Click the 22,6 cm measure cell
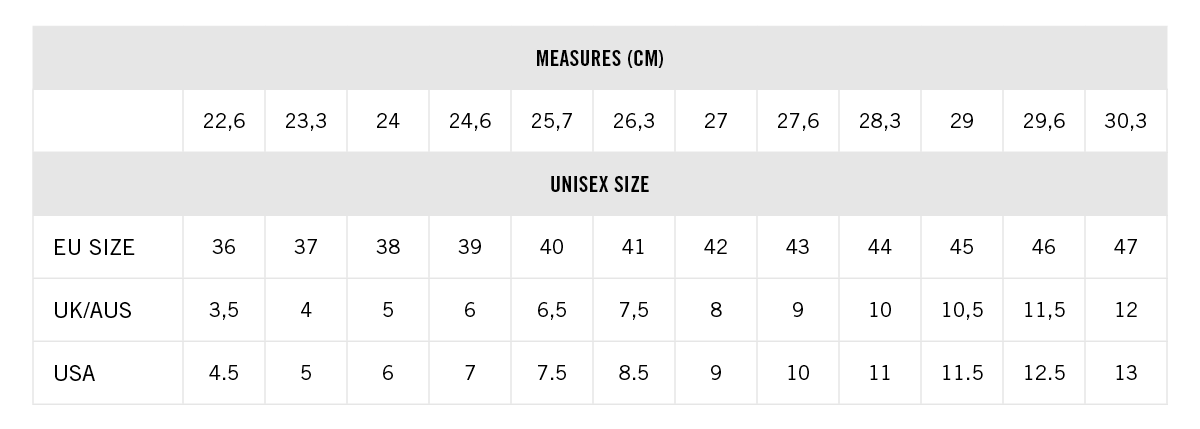1200x429 pixels. click(224, 121)
